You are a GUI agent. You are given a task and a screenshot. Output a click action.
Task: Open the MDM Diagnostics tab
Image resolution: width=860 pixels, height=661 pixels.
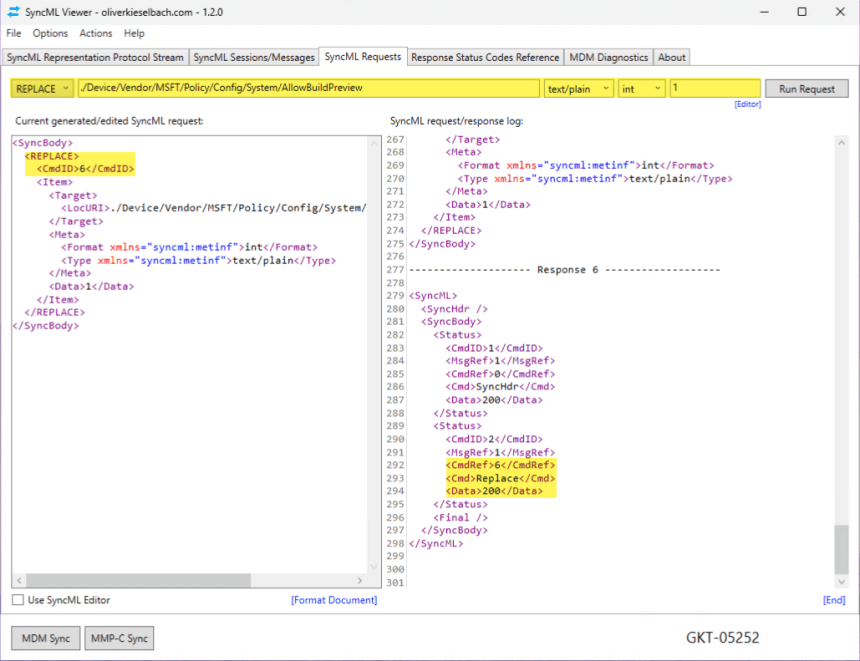607,57
